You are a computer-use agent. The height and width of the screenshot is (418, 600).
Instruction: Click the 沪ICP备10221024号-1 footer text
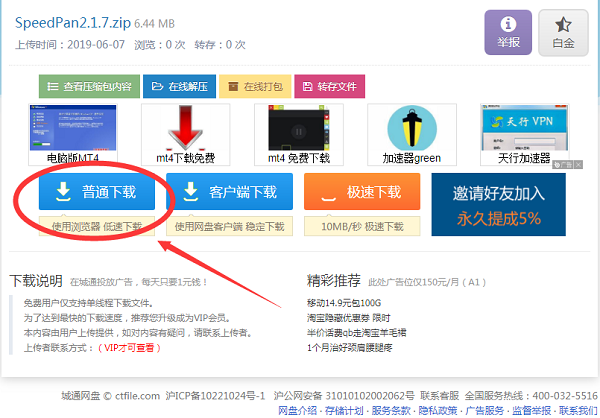click(x=215, y=395)
